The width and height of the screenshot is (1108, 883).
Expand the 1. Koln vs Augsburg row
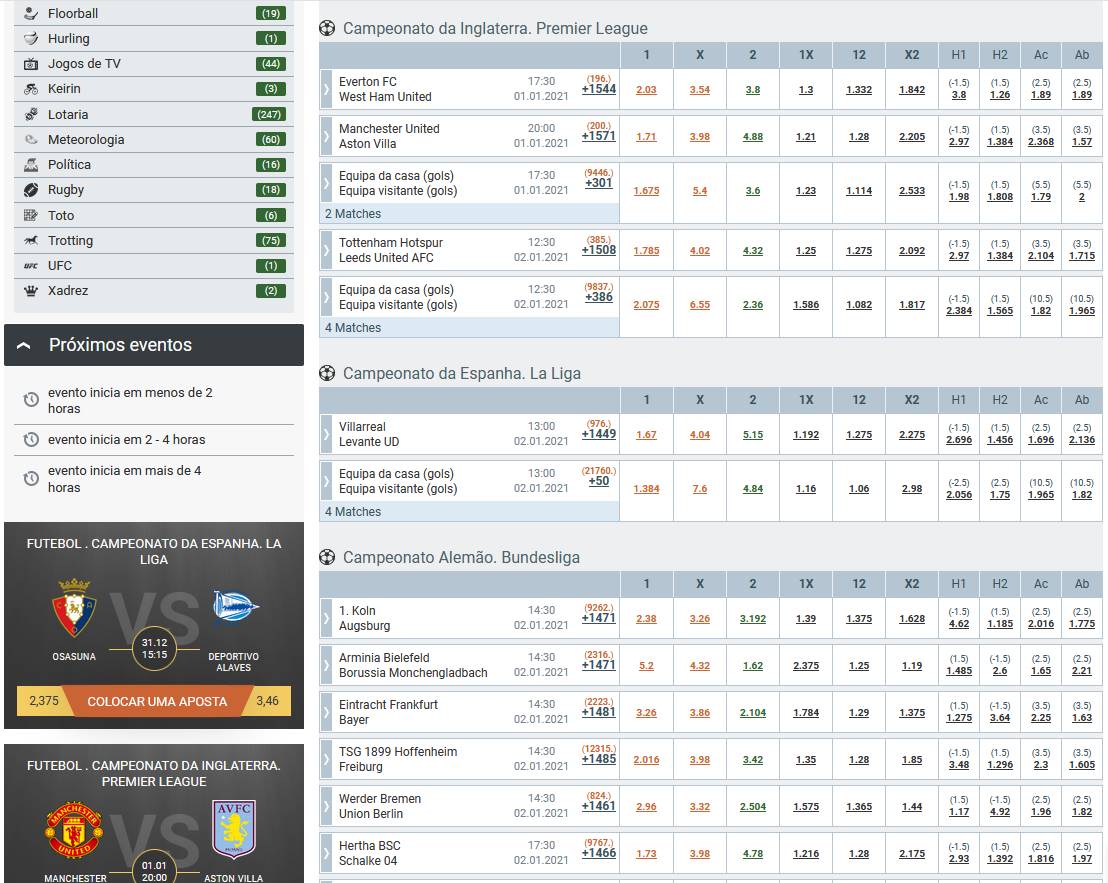326,618
